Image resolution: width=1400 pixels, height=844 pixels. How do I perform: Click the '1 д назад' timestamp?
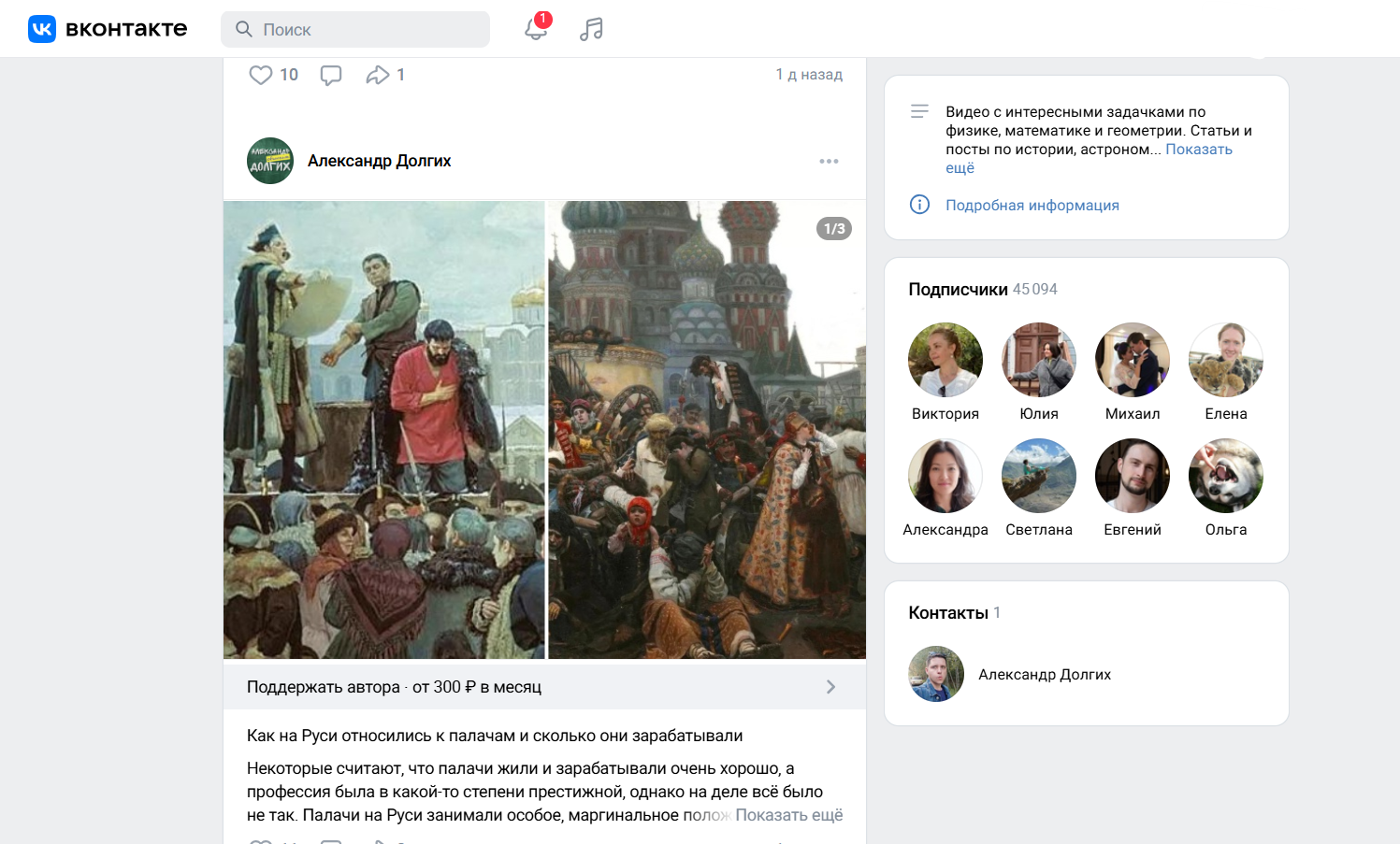809,75
